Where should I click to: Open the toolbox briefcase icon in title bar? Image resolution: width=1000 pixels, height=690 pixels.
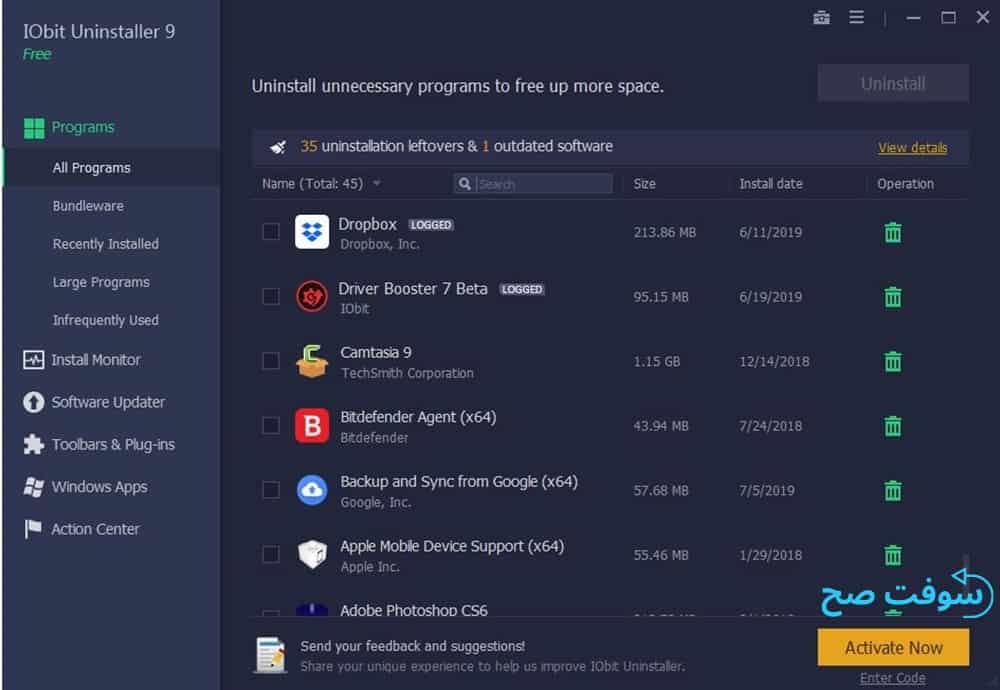pos(821,18)
